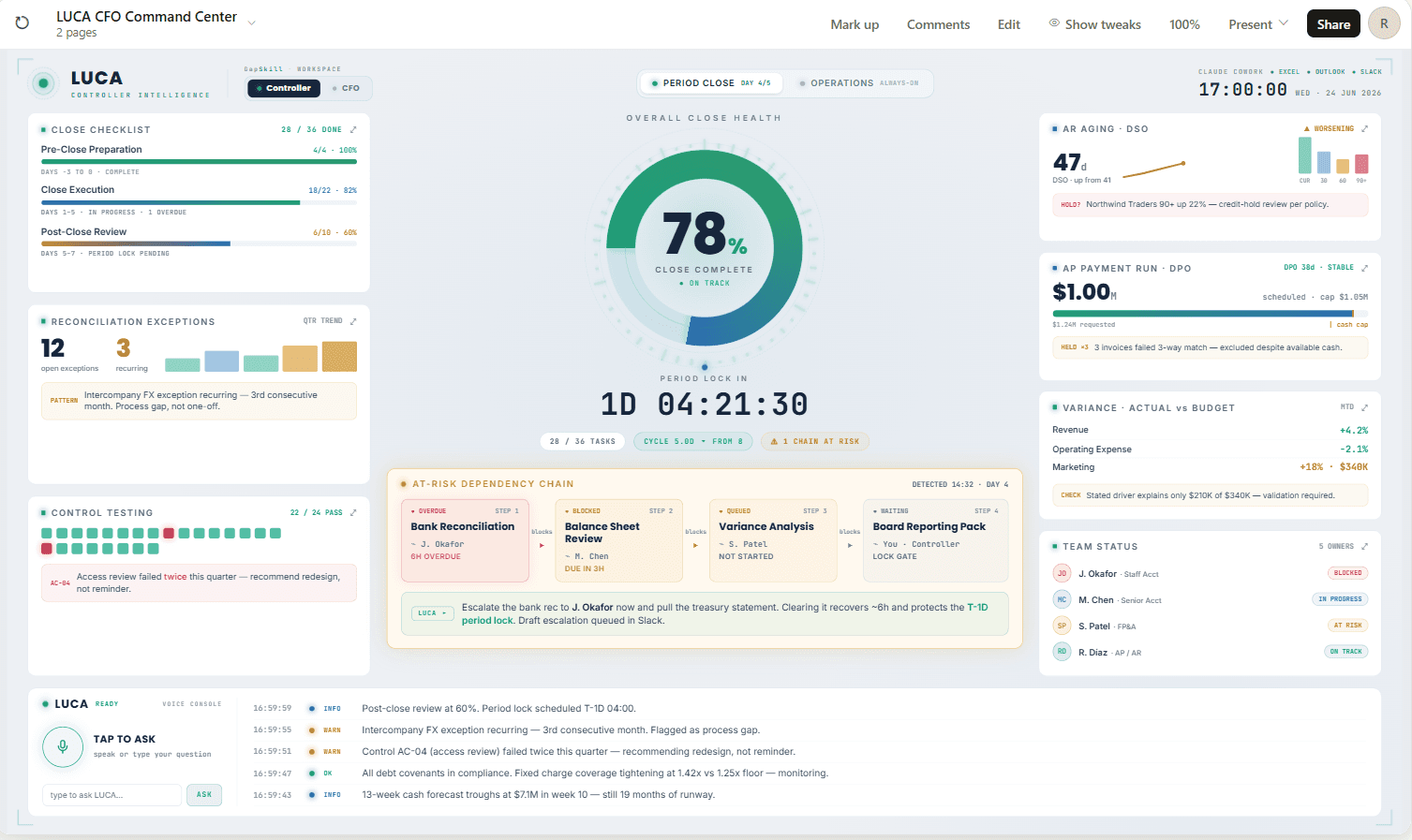Click the WORSENING warning icon in AR Aging
Screen dimensions: 1412x840
pos(1307,129)
